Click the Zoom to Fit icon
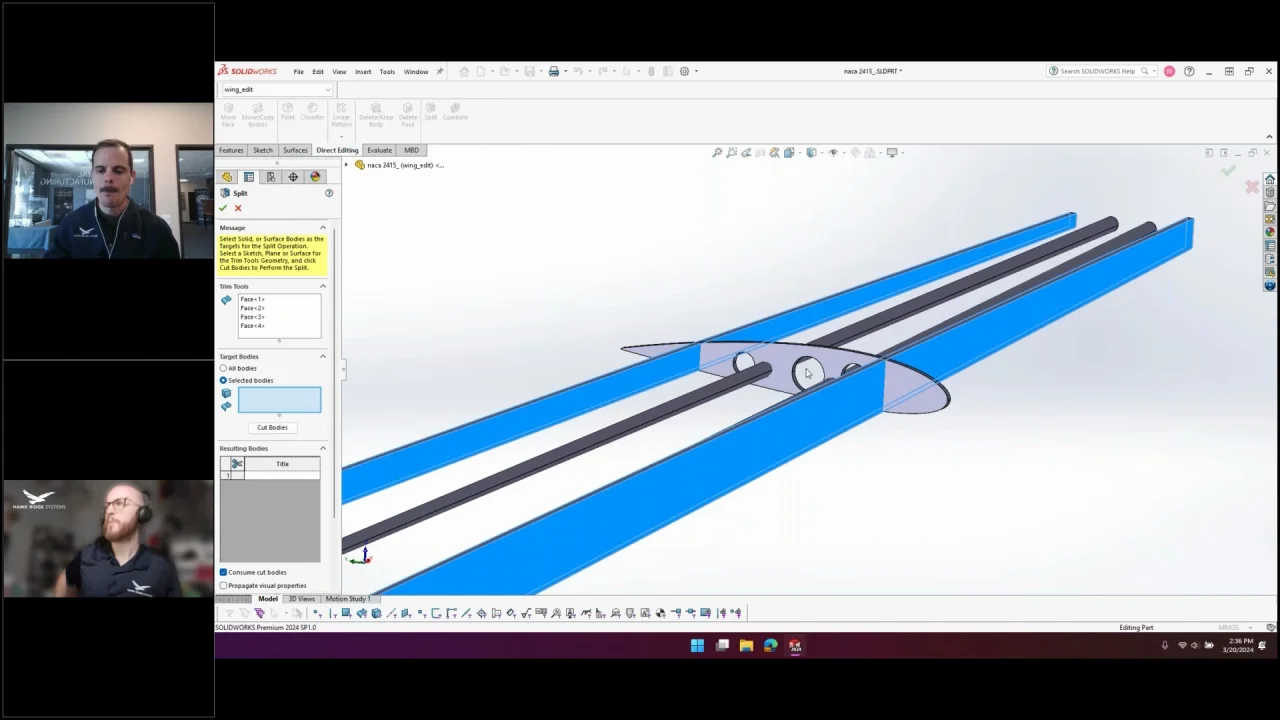The image size is (1280, 720). point(717,153)
